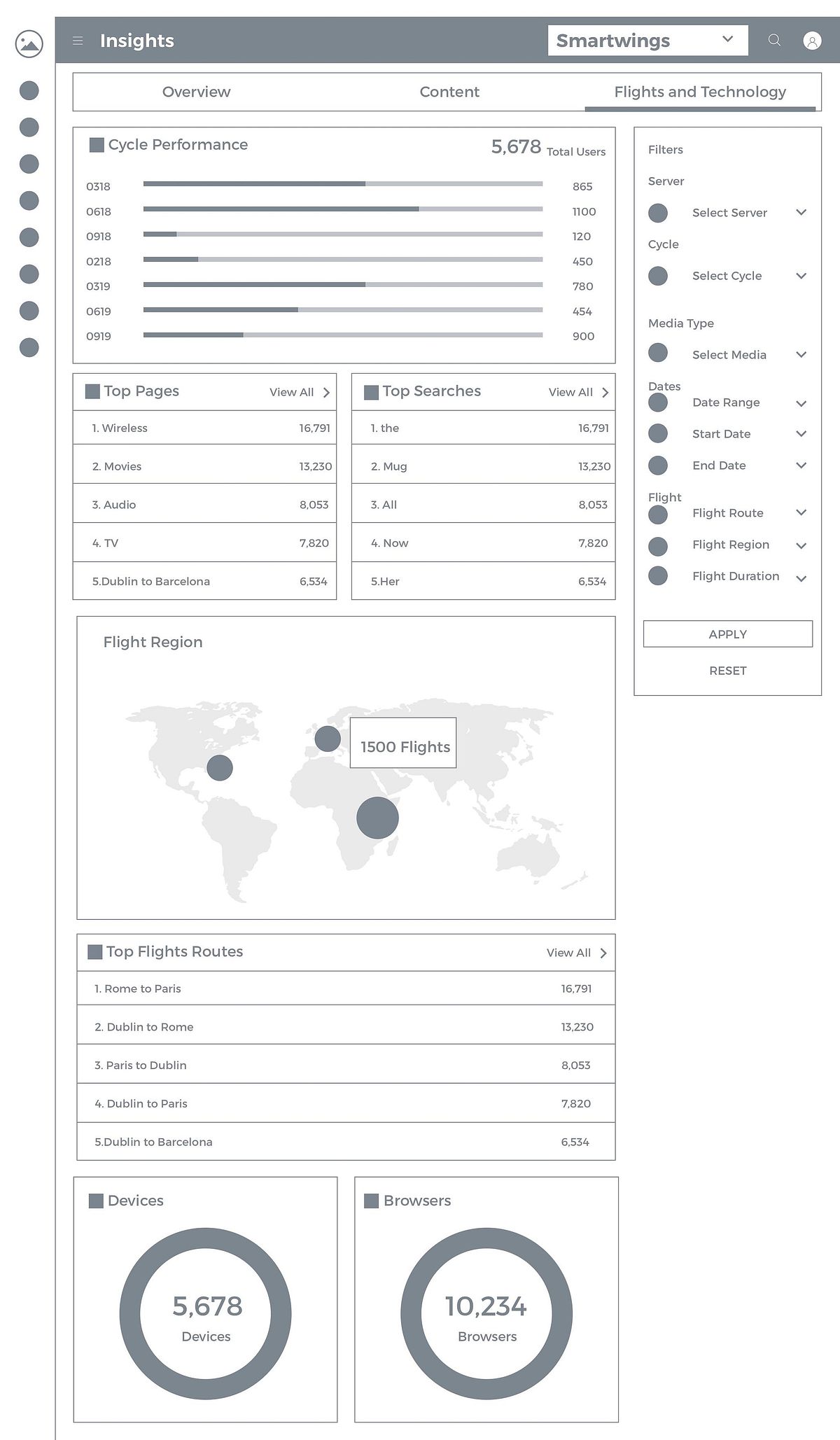This screenshot has width=840, height=1440.
Task: Switch to the Overview tab
Action: 196,92
